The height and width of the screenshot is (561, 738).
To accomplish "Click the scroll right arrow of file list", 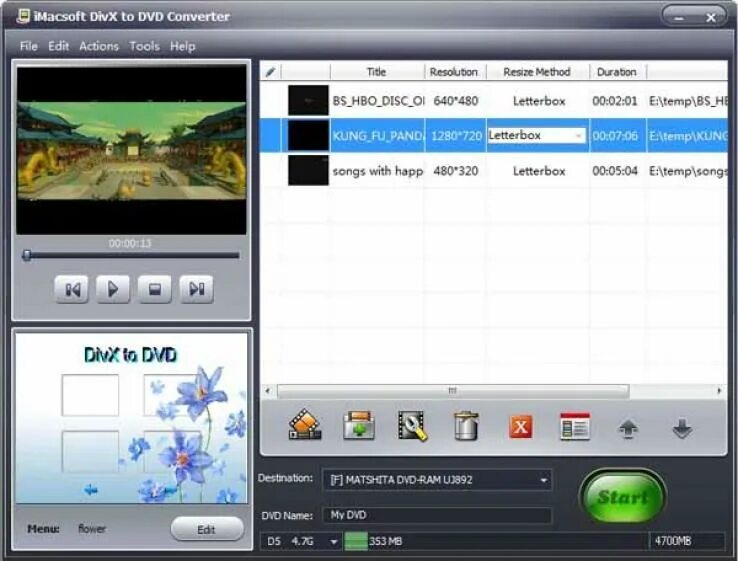I will pyautogui.click(x=719, y=391).
